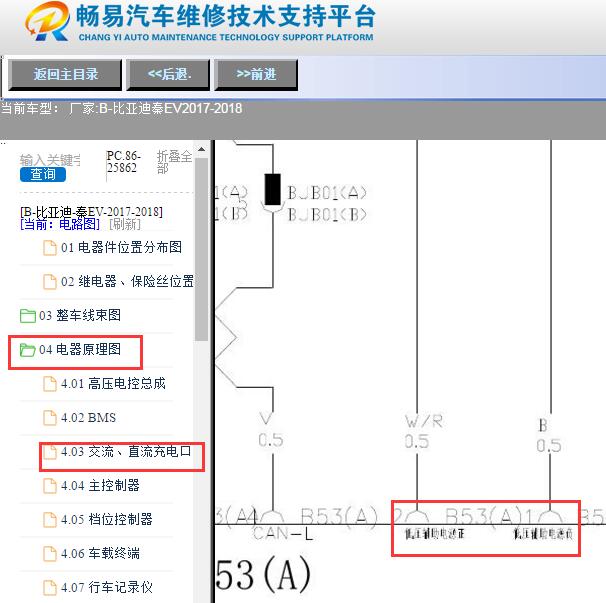Click the 当前车型 vehicle model text
This screenshot has width=606, height=603.
(x=121, y=108)
